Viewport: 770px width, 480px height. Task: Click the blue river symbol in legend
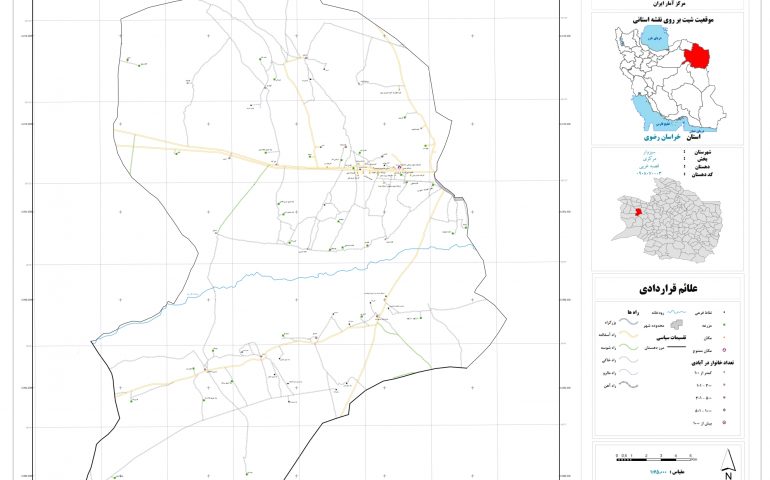tap(678, 312)
